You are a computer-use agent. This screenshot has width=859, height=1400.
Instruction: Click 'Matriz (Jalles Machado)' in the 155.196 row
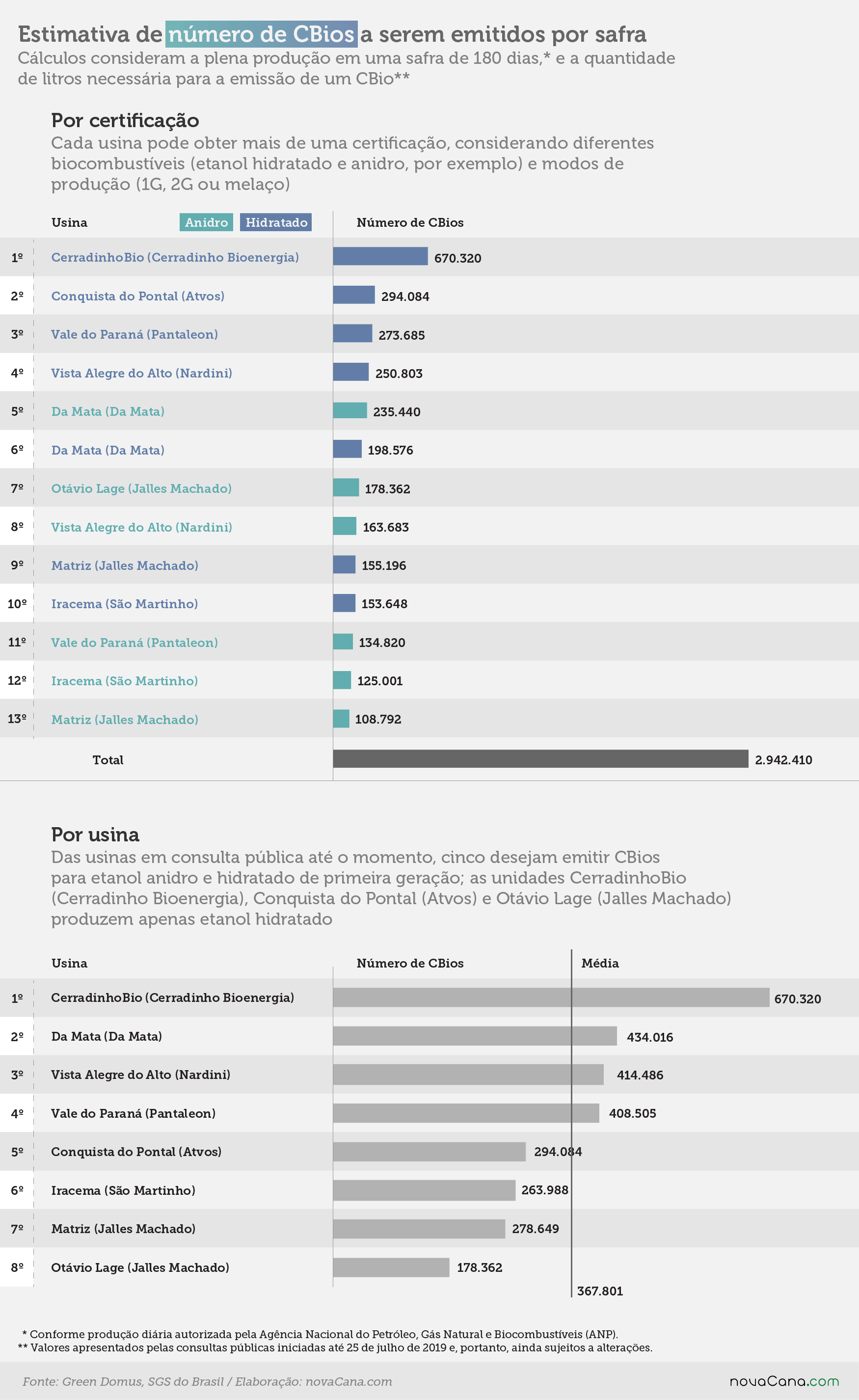pyautogui.click(x=125, y=565)
